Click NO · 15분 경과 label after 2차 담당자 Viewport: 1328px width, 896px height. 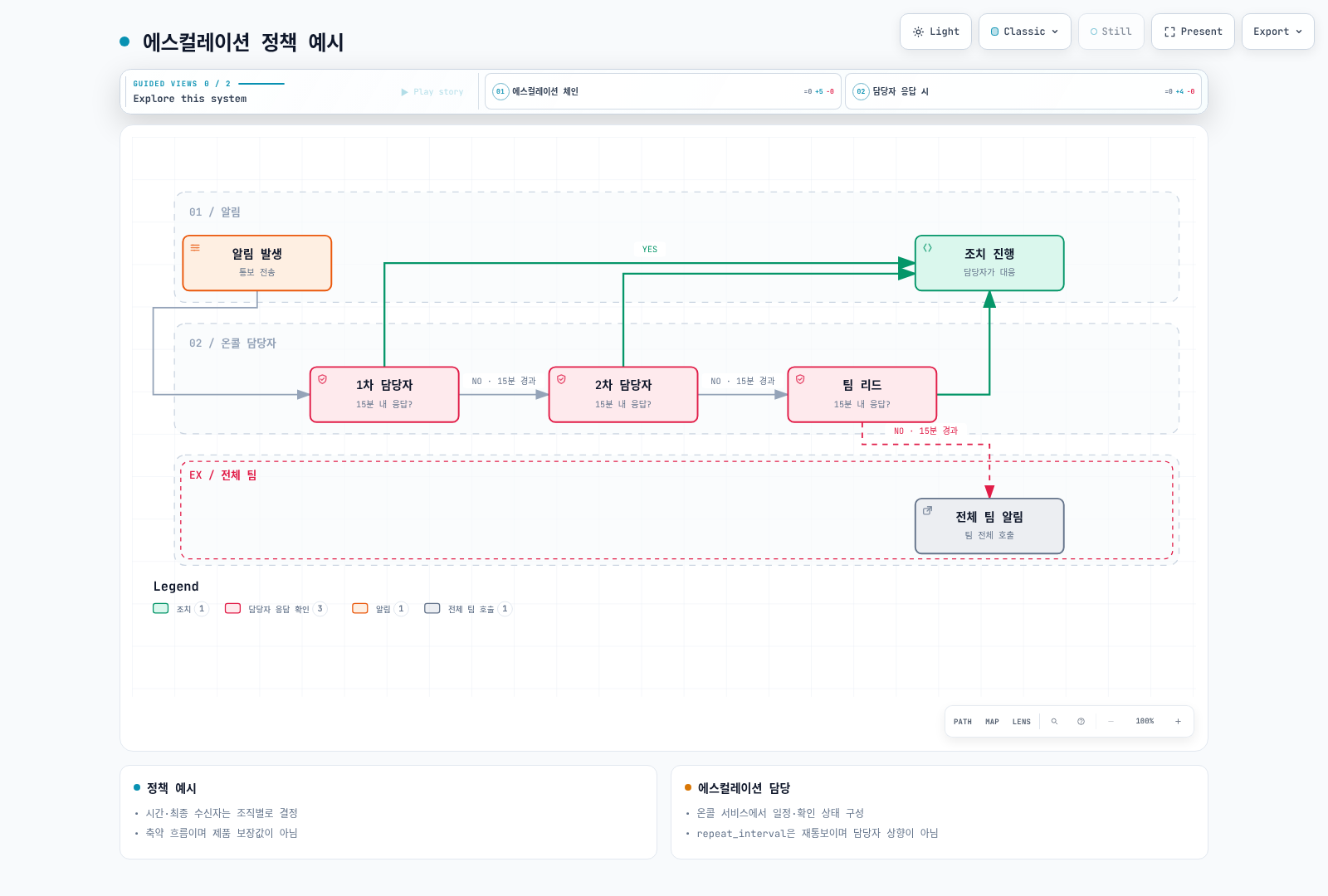[x=743, y=382]
